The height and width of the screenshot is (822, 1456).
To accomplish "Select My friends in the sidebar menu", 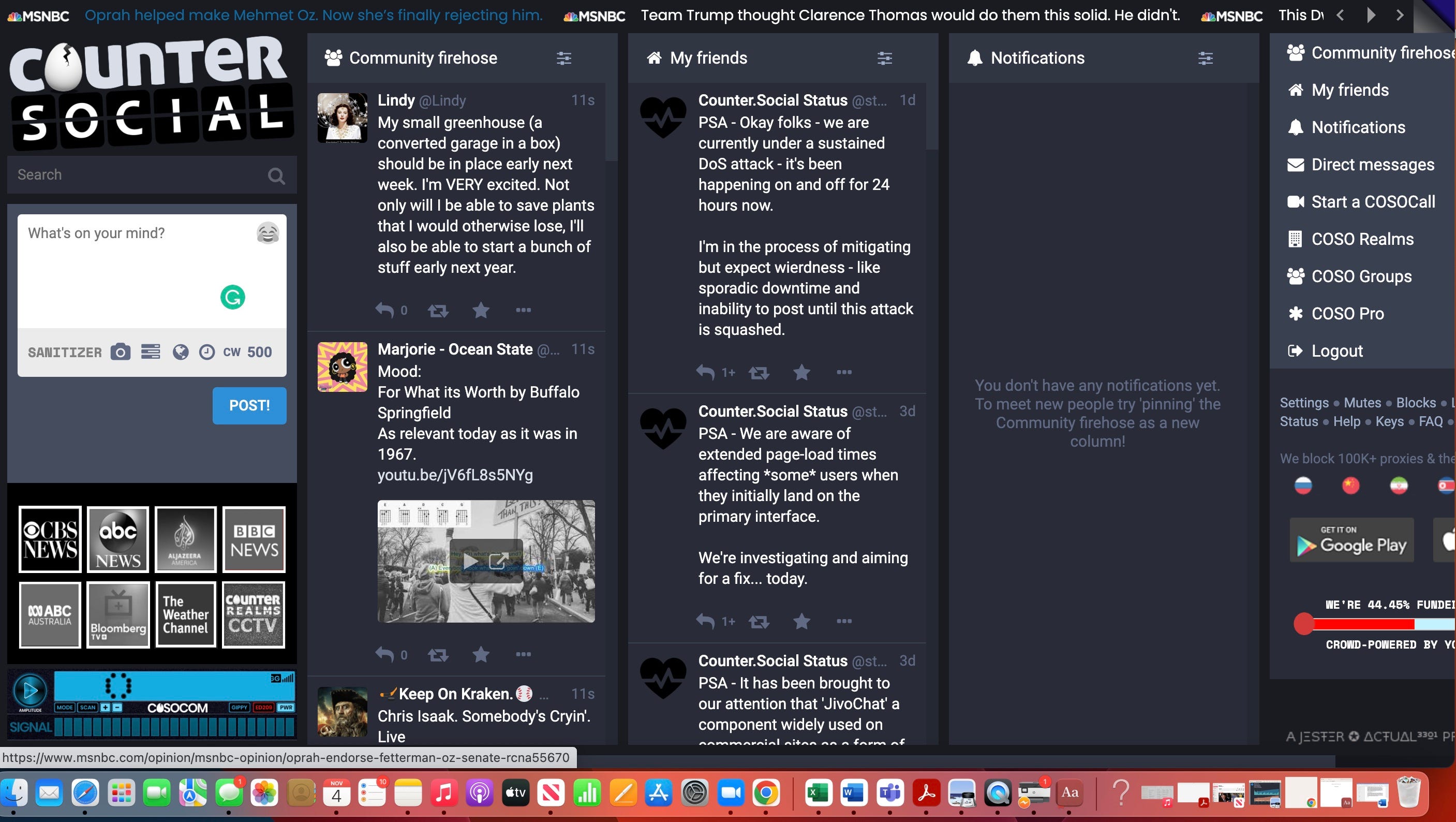I will click(x=1350, y=90).
